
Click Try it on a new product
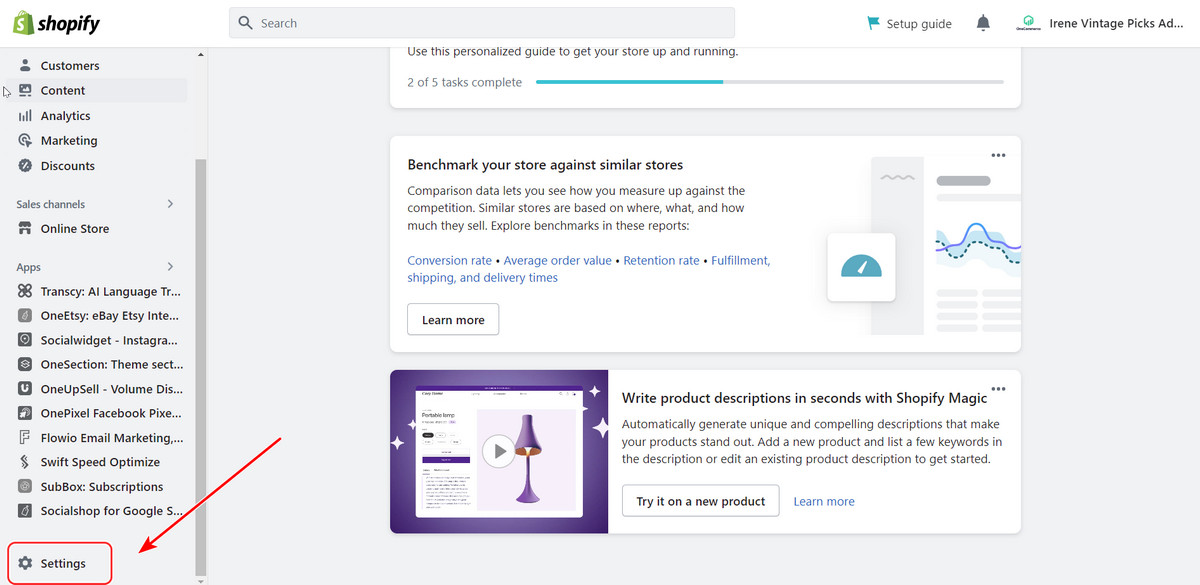(x=701, y=502)
